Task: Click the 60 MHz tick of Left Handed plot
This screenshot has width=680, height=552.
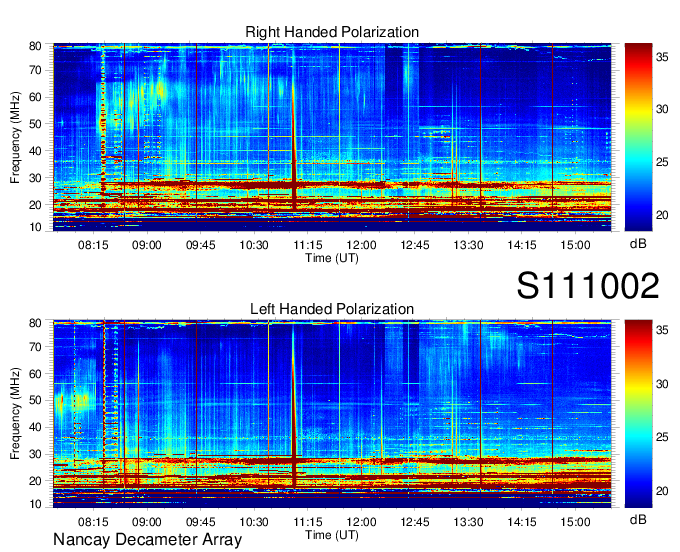Action: pyautogui.click(x=35, y=374)
